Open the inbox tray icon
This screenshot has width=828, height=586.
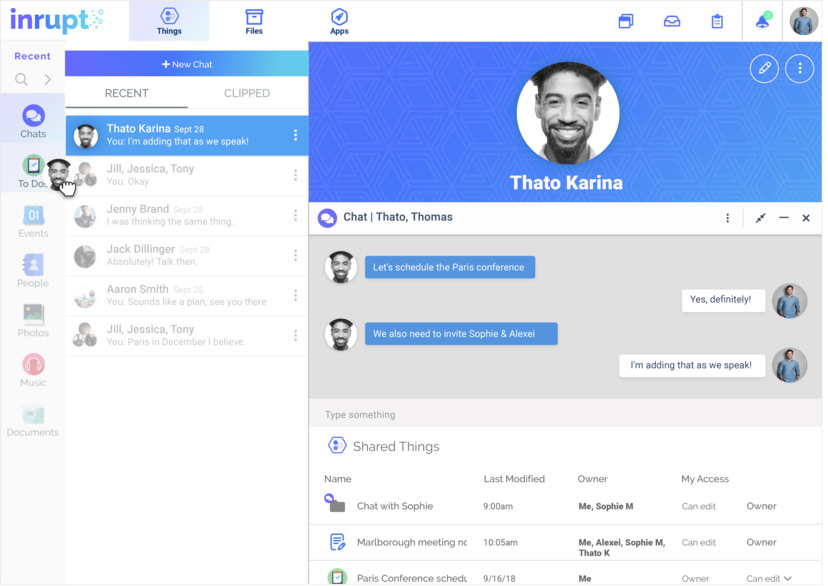[672, 21]
